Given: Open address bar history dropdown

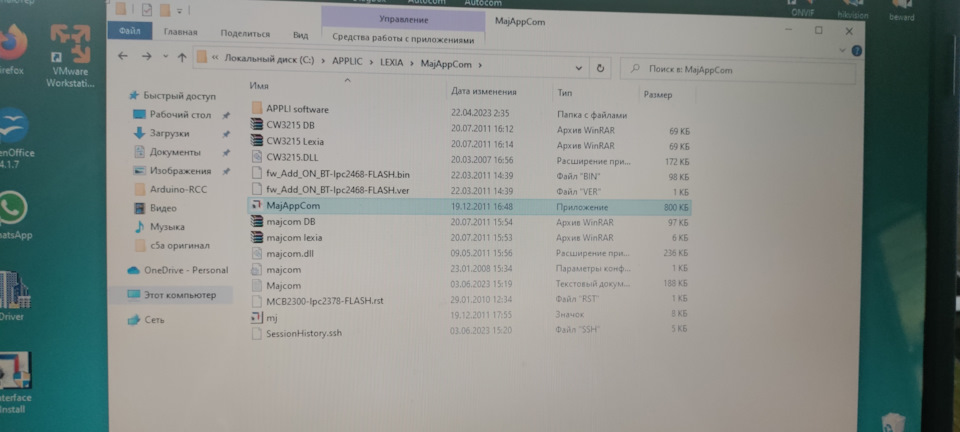Looking at the screenshot, I should click(579, 67).
